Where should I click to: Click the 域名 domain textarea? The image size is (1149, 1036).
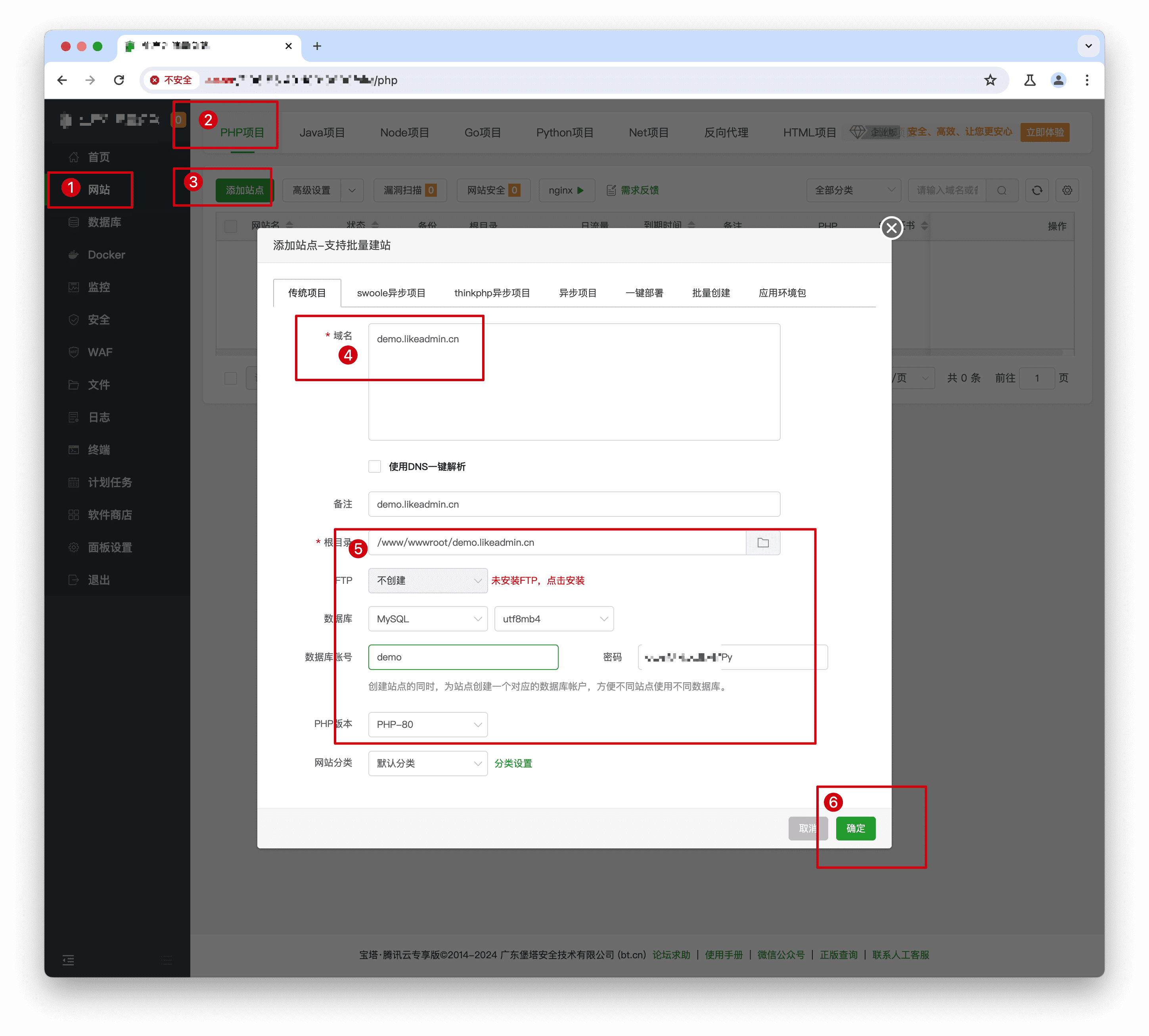tap(574, 382)
